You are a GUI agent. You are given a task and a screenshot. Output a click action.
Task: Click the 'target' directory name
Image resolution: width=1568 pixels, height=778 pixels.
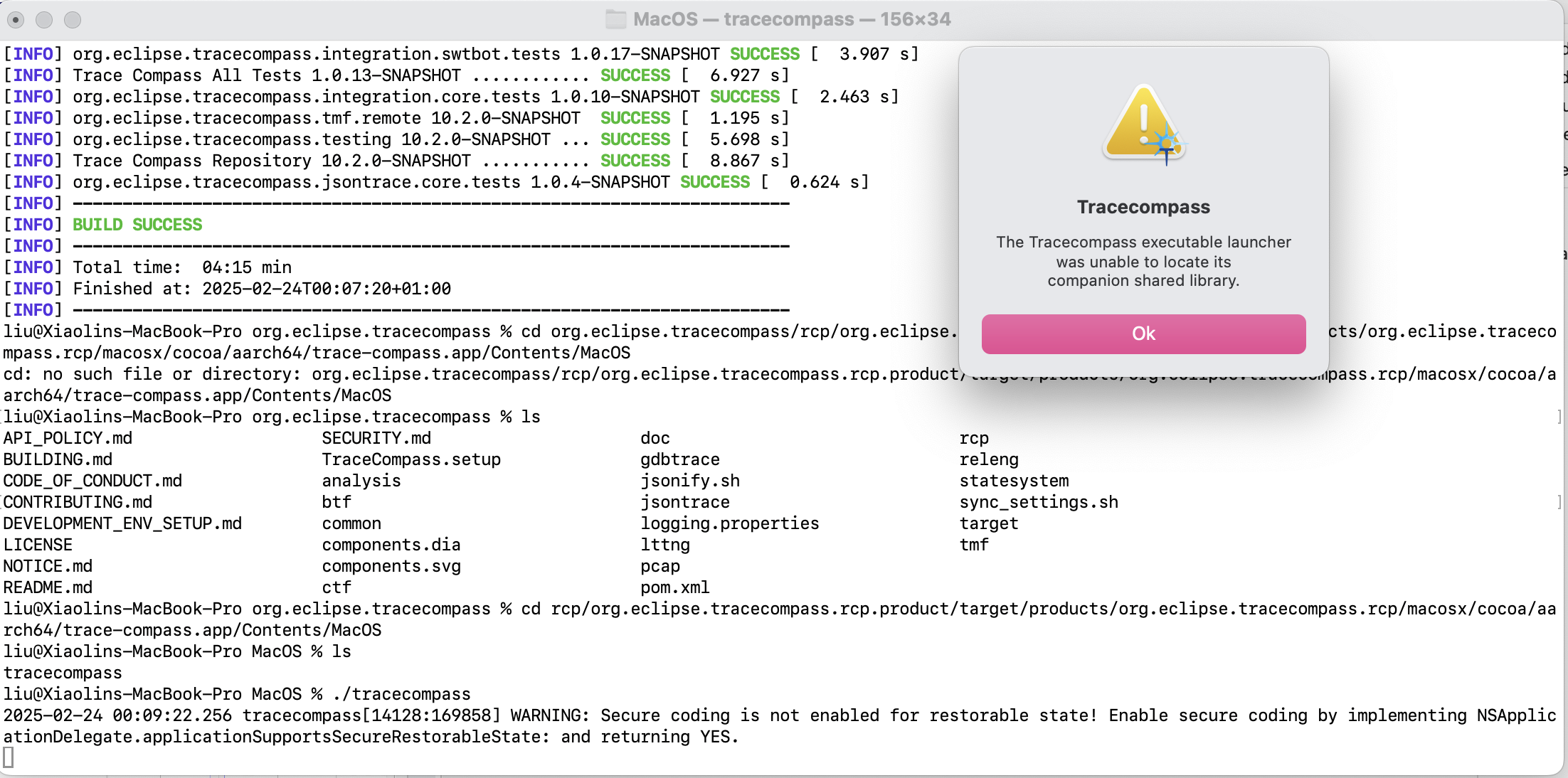point(989,523)
